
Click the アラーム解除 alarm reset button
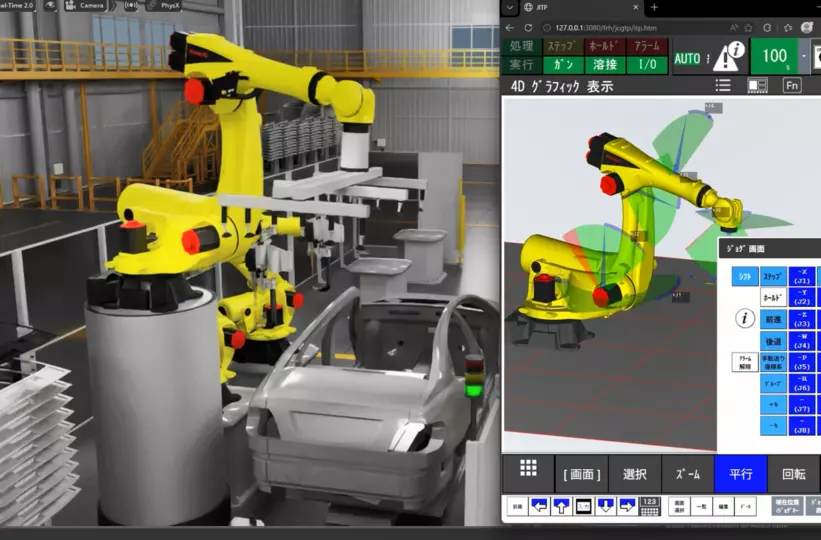(x=745, y=362)
